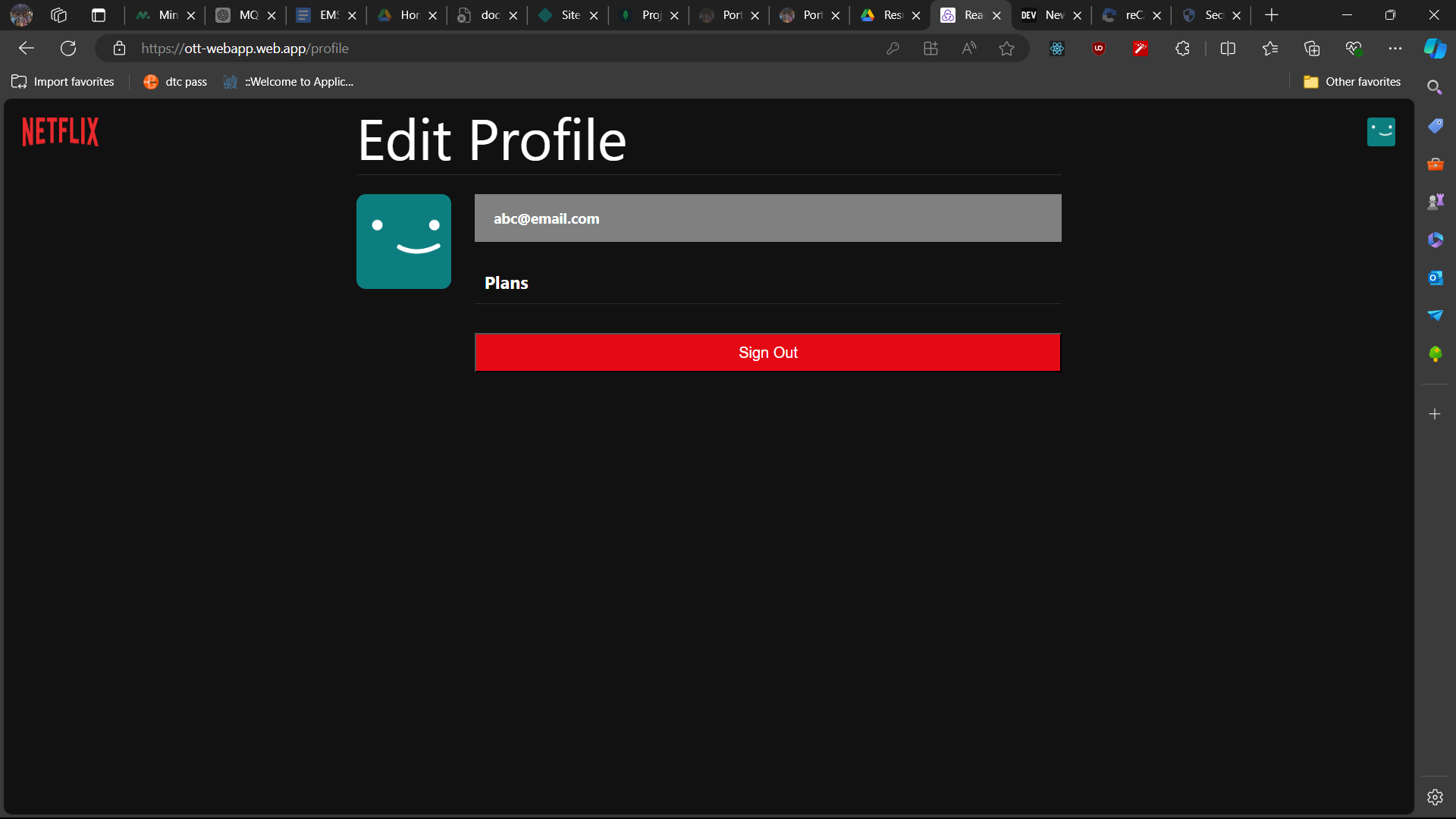Open profile avatar in top-right corner

tap(1381, 132)
